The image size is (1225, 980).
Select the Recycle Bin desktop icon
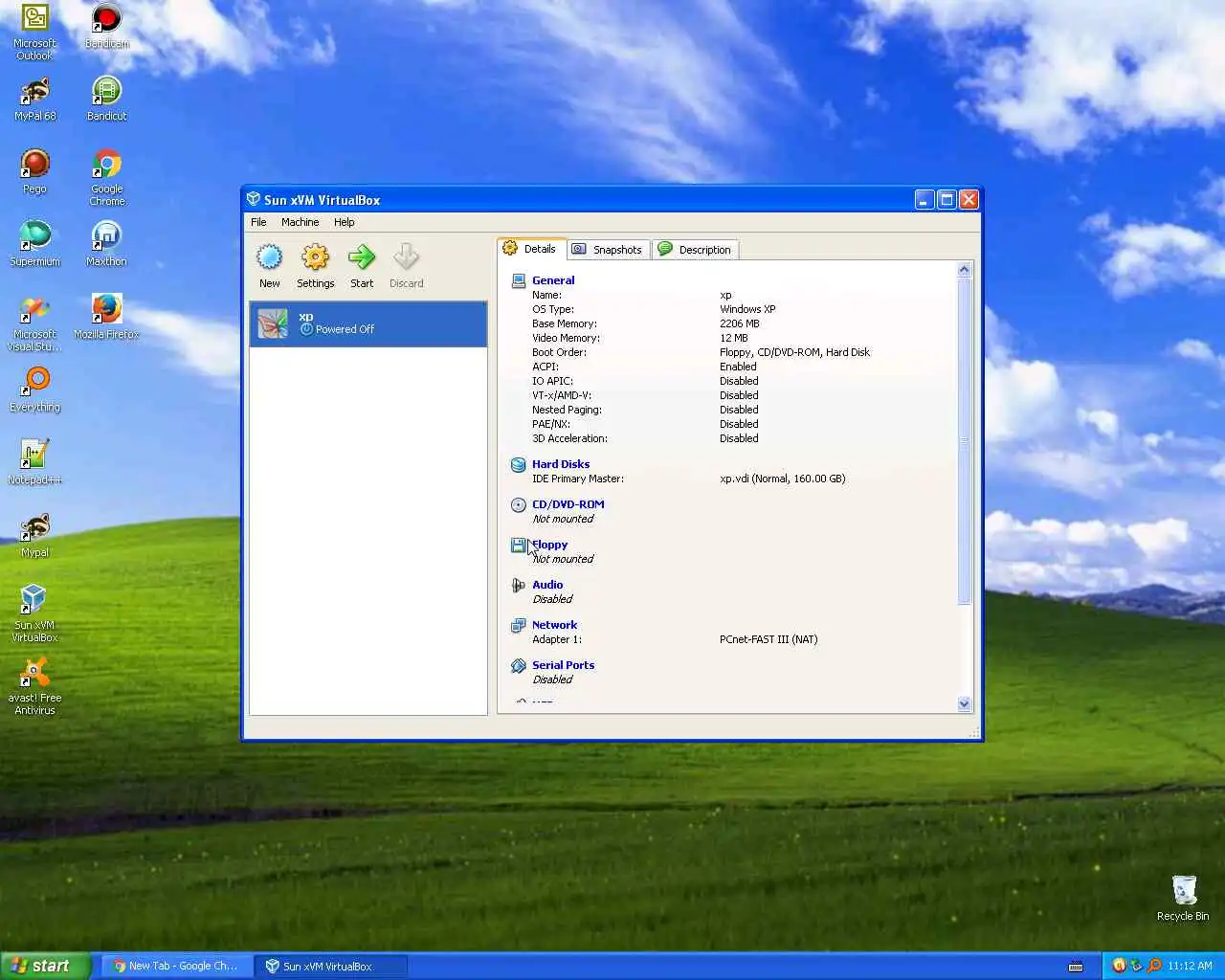1184,898
